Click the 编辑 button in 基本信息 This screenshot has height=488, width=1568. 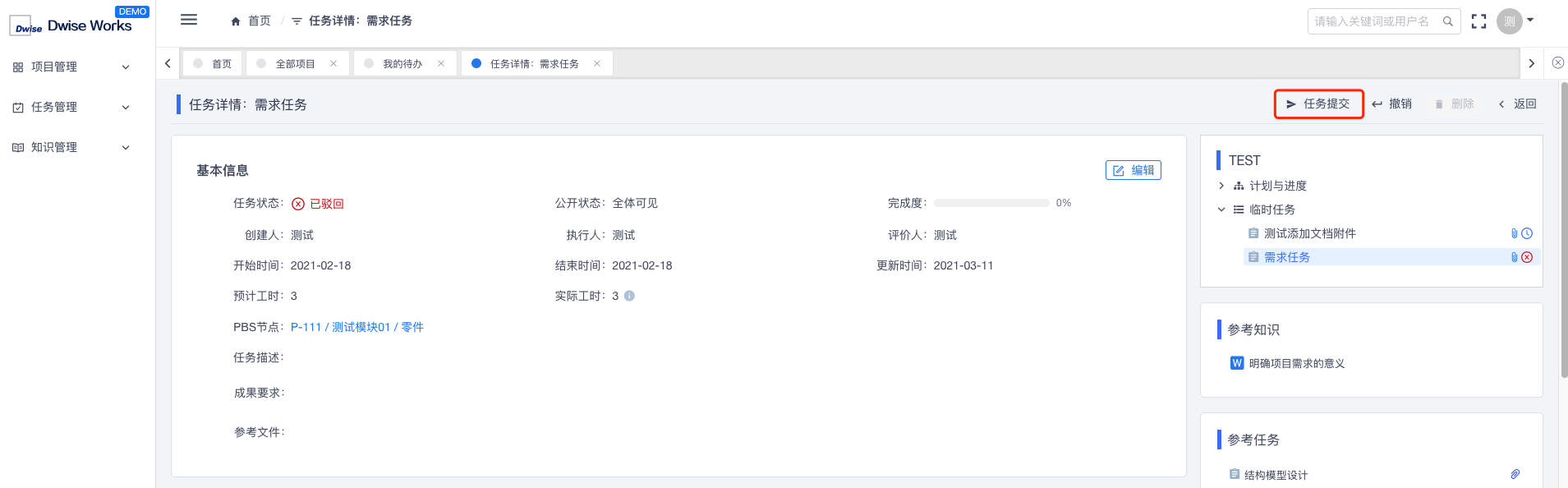point(1133,170)
